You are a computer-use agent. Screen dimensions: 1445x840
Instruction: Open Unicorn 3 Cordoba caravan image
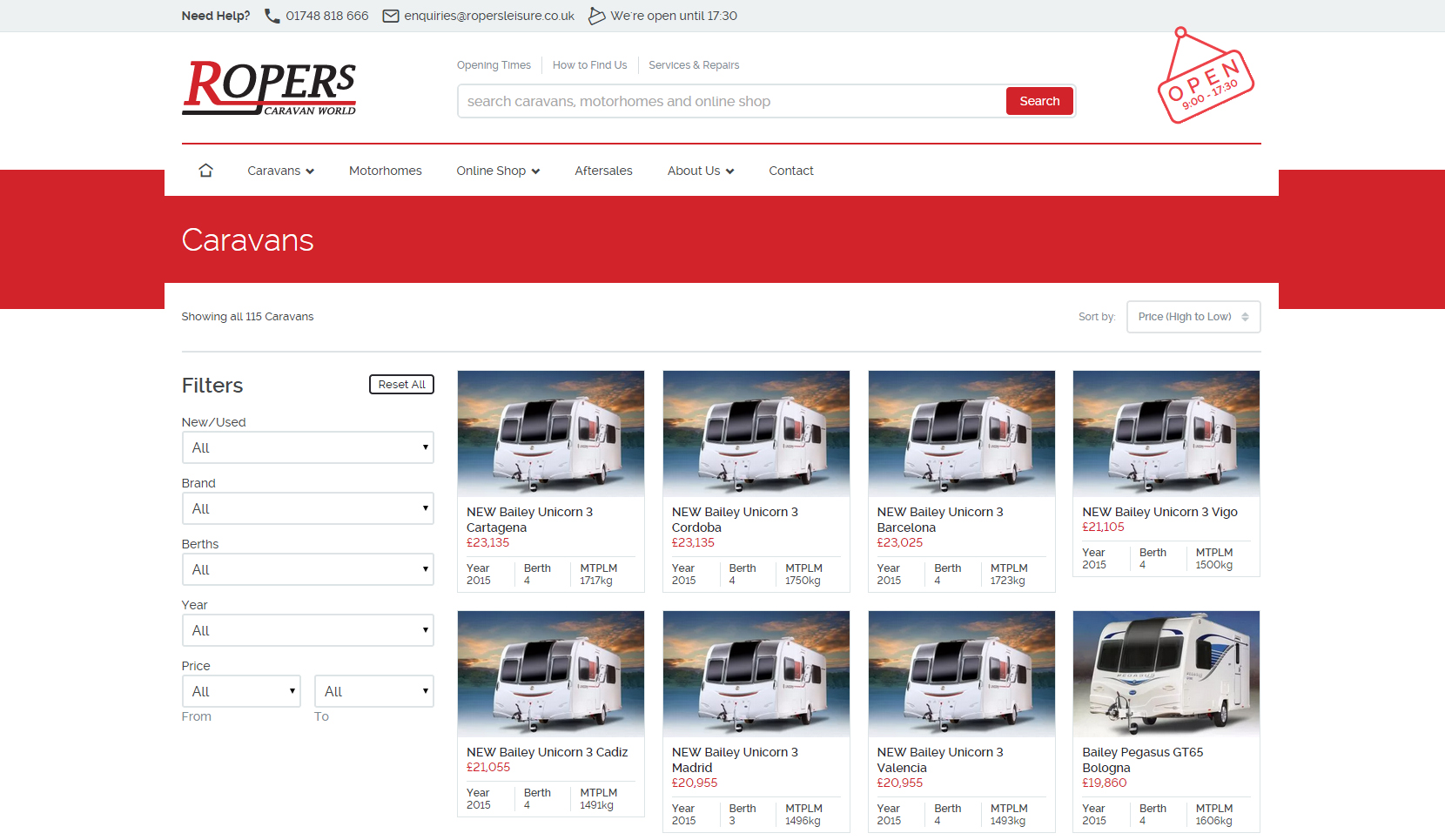click(x=756, y=433)
